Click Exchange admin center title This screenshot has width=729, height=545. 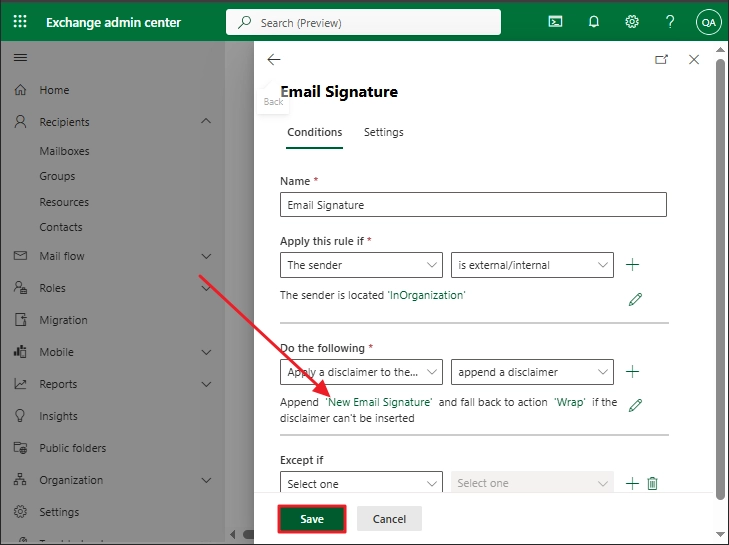point(113,22)
